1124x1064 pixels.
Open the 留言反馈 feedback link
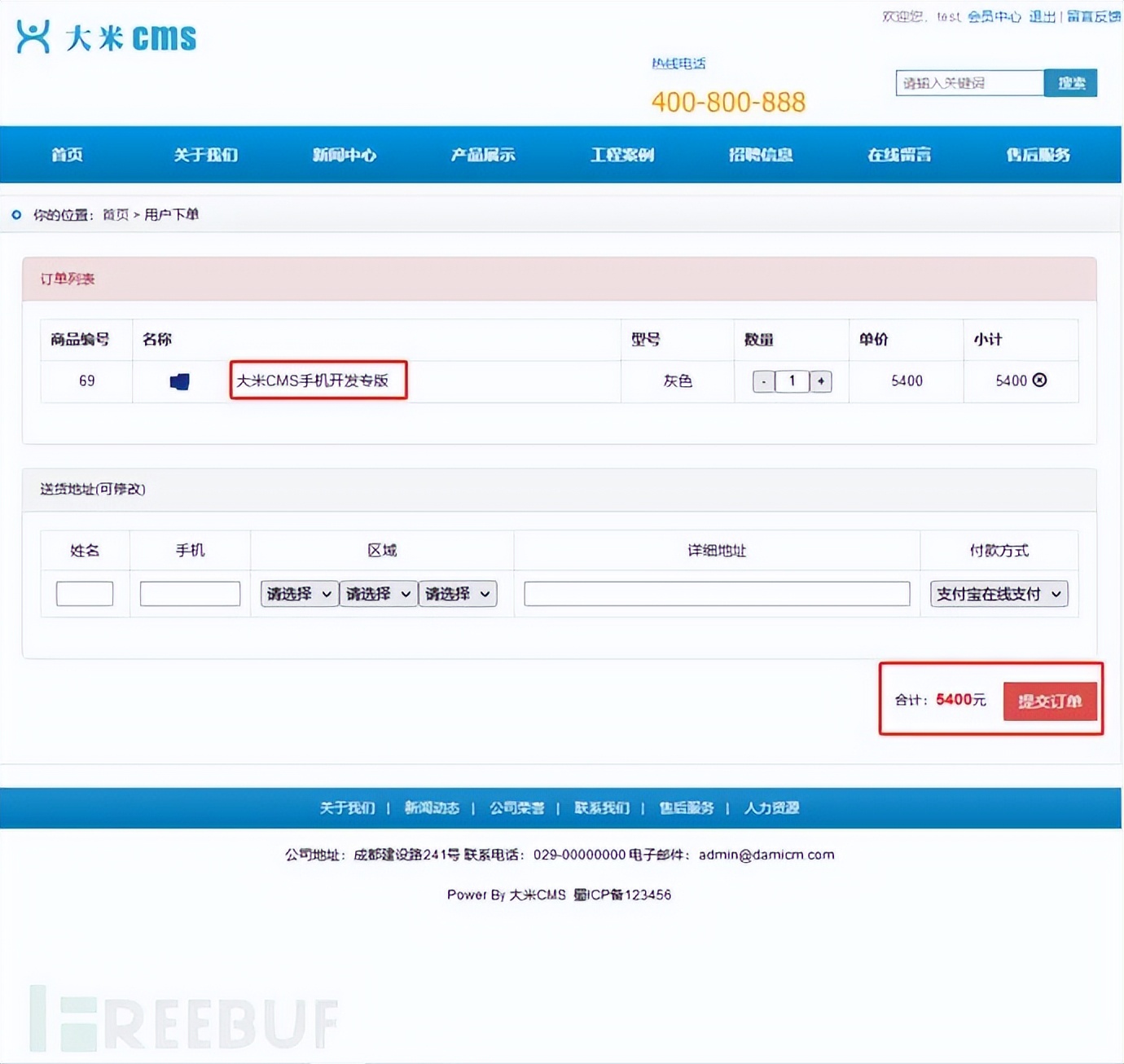tap(1091, 15)
